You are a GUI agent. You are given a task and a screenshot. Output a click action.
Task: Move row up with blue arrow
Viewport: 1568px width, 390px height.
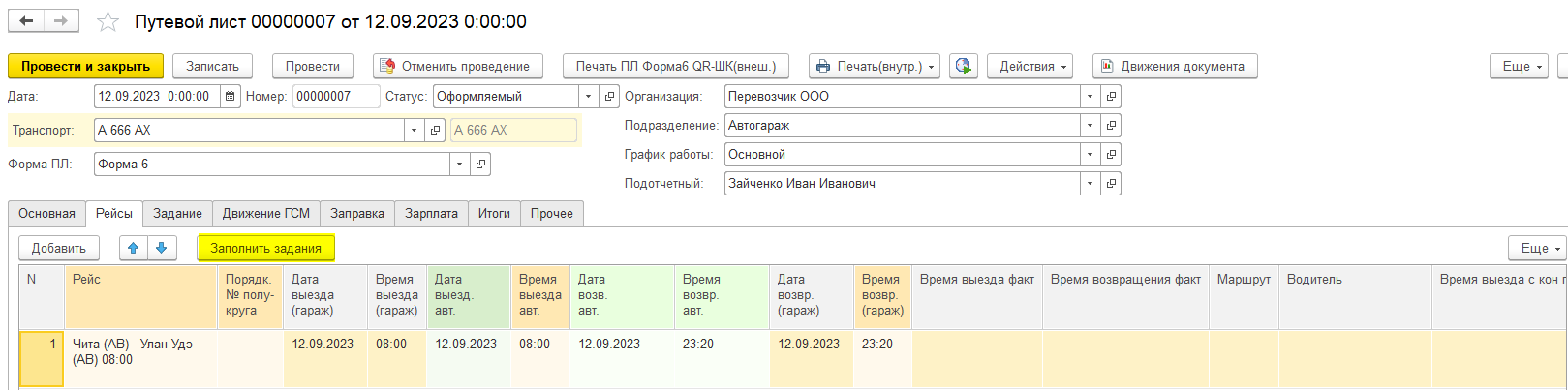(x=134, y=249)
